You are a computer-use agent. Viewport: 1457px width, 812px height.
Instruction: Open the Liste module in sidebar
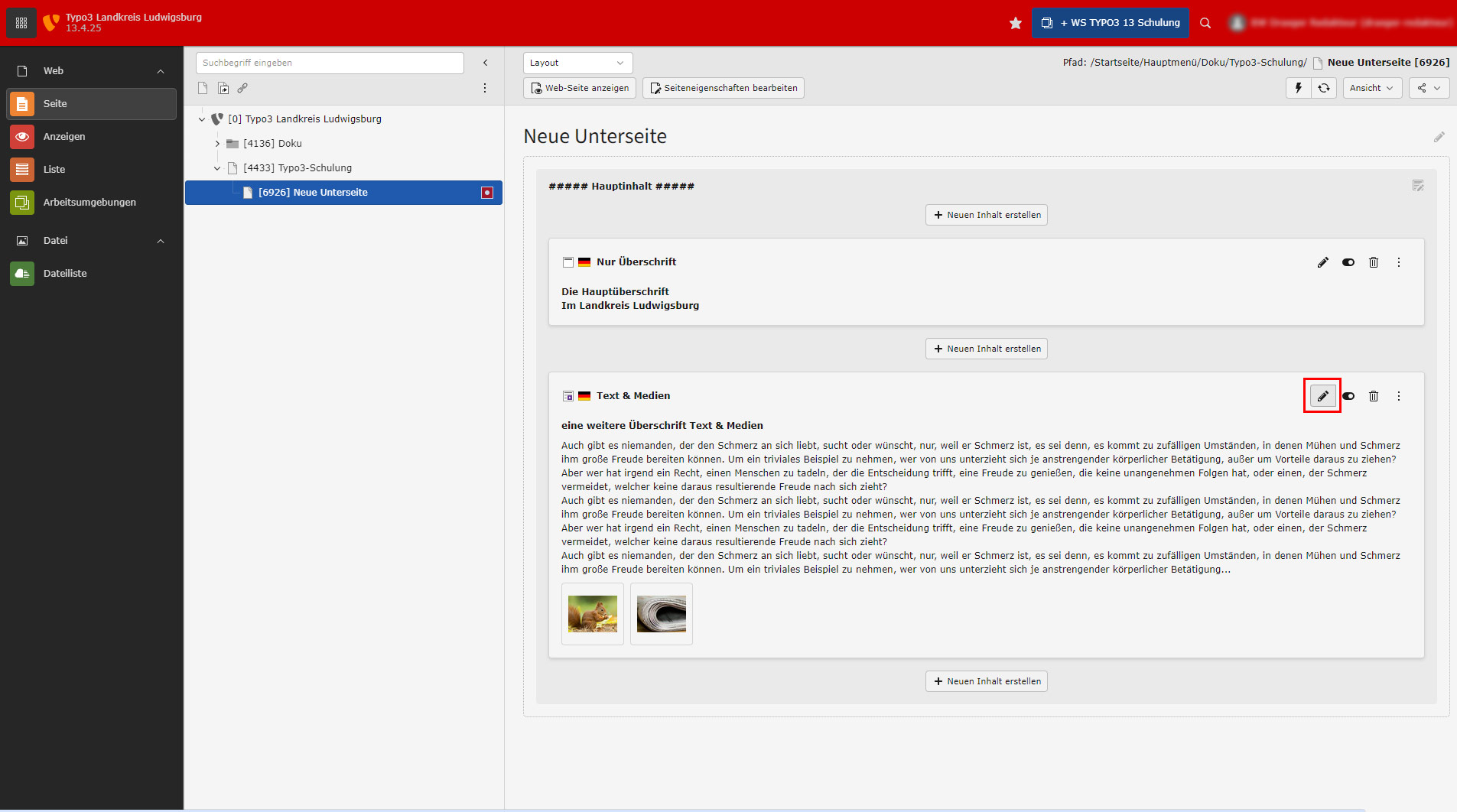(54, 170)
